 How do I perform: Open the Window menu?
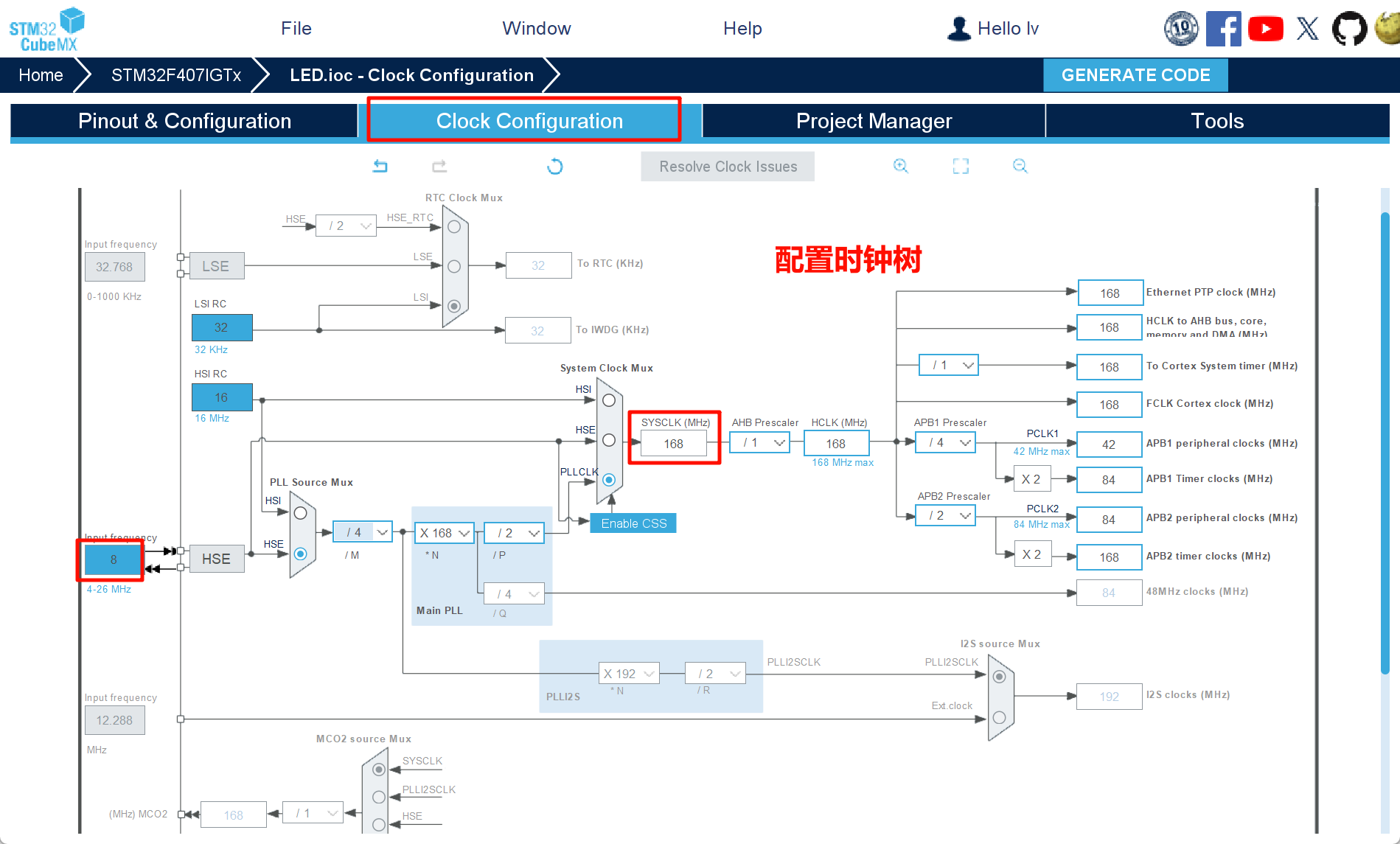point(536,28)
